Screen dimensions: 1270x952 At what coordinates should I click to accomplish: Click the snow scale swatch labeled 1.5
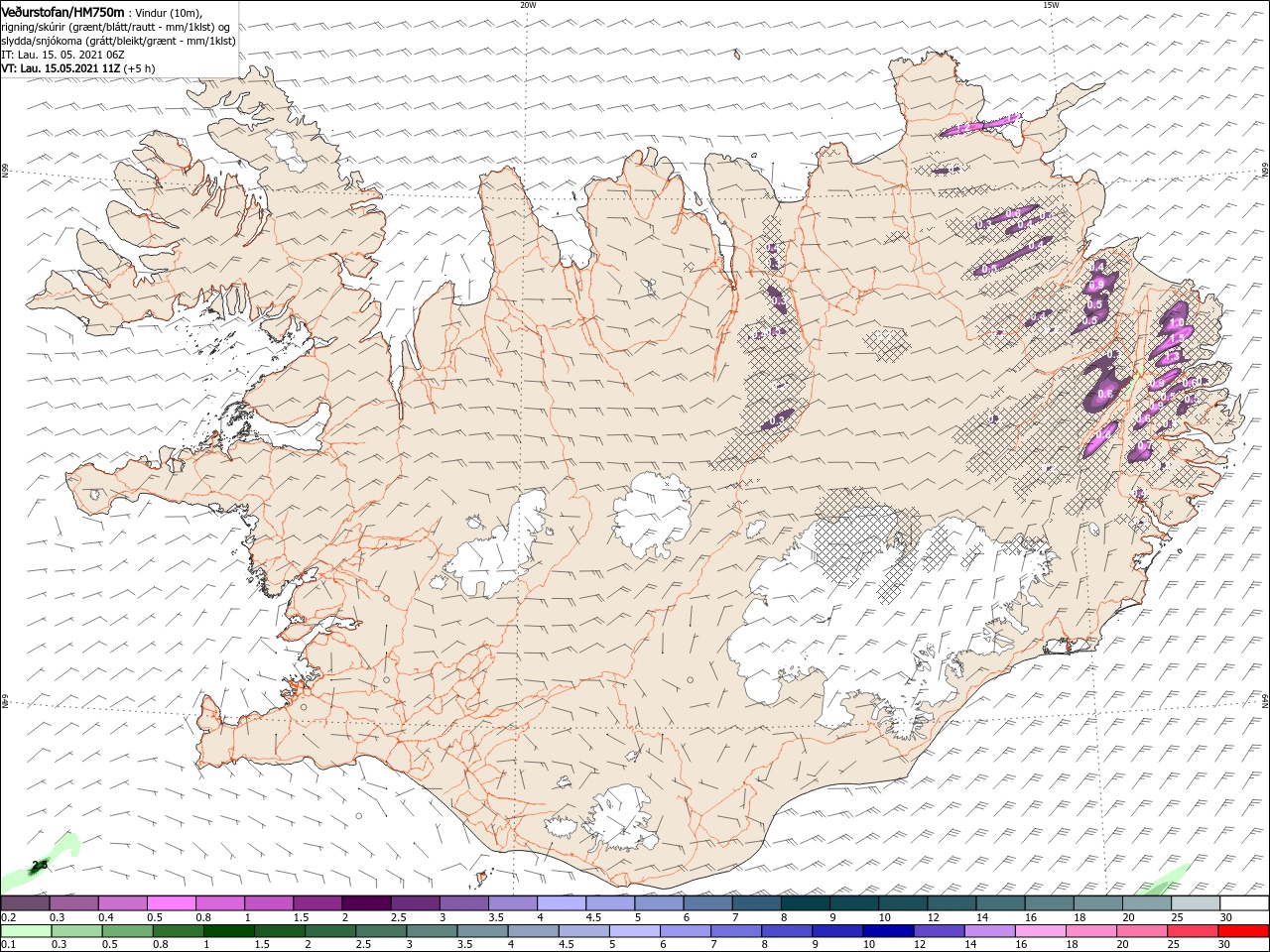tap(317, 903)
